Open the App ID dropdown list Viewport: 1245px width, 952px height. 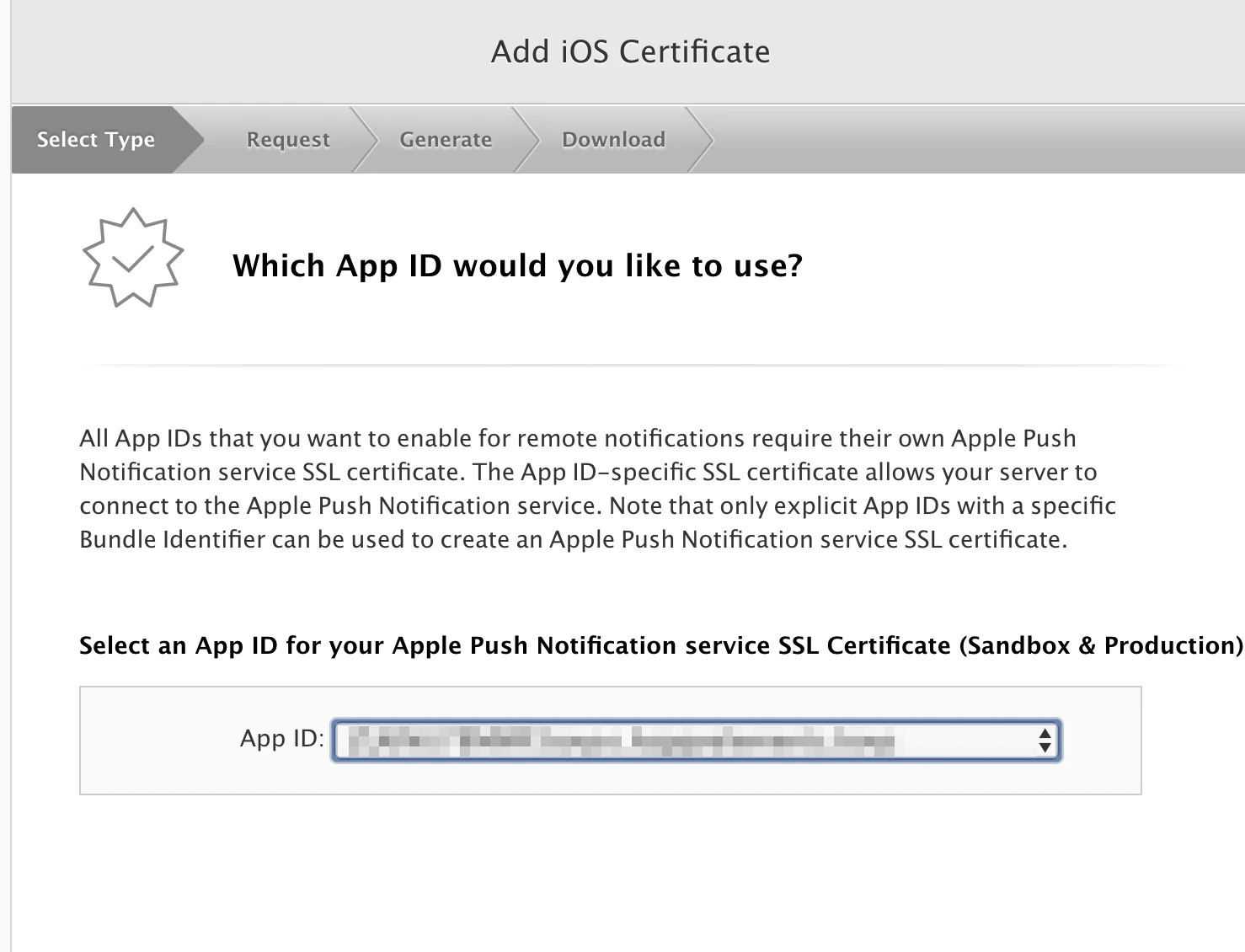pos(696,741)
